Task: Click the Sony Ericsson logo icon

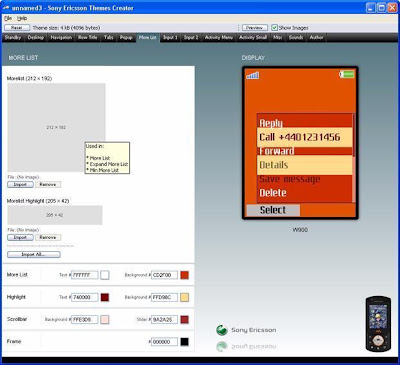Action: (x=222, y=330)
